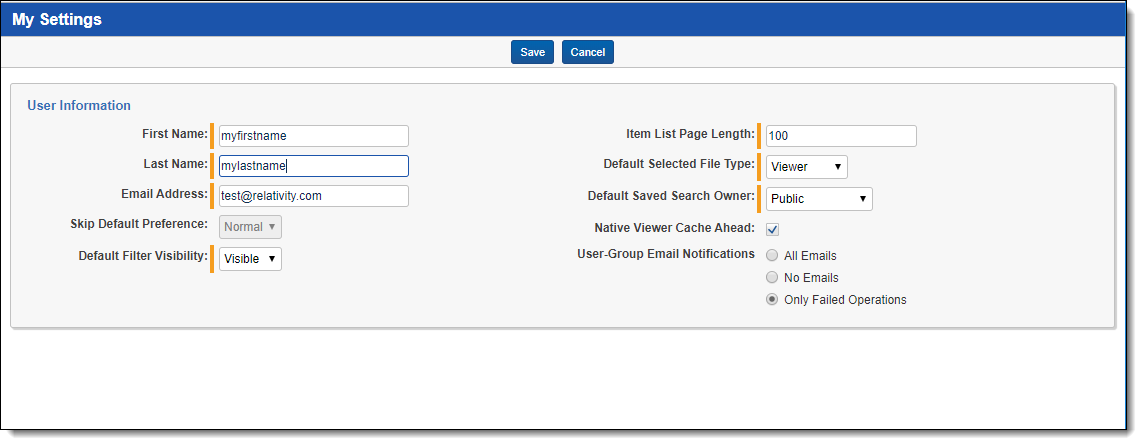Image resolution: width=1142 pixels, height=445 pixels.
Task: Focus the Last Name text box
Action: click(313, 166)
